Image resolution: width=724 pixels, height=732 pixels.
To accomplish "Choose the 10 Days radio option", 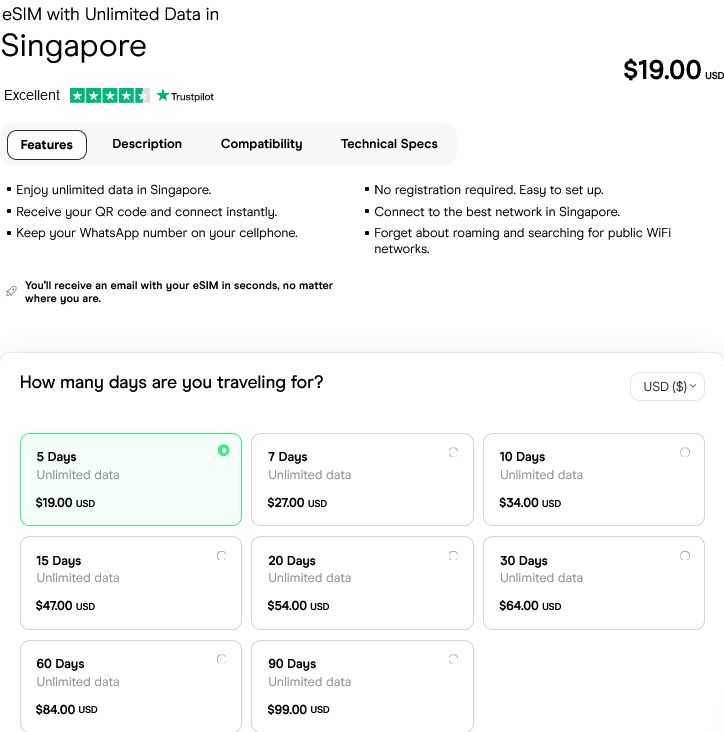I will pyautogui.click(x=685, y=452).
